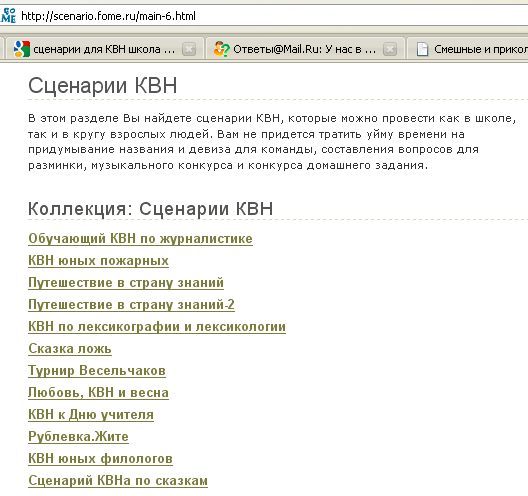Click the Mail.Ru answers tab icon
The image size is (528, 496).
pos(221,49)
